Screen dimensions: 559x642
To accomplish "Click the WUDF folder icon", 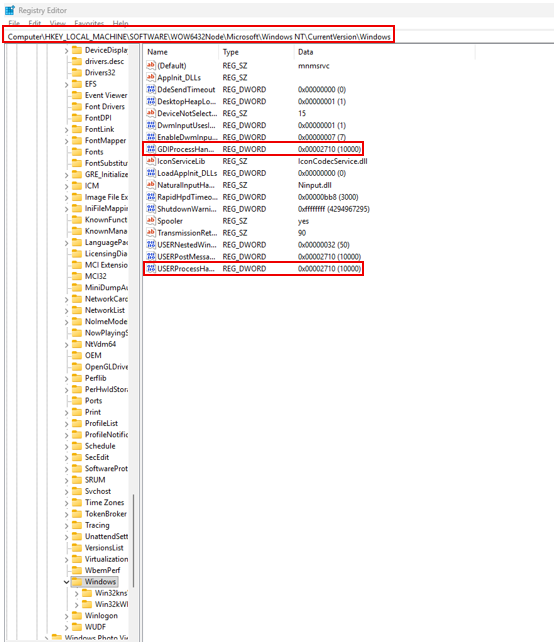I will point(77,627).
